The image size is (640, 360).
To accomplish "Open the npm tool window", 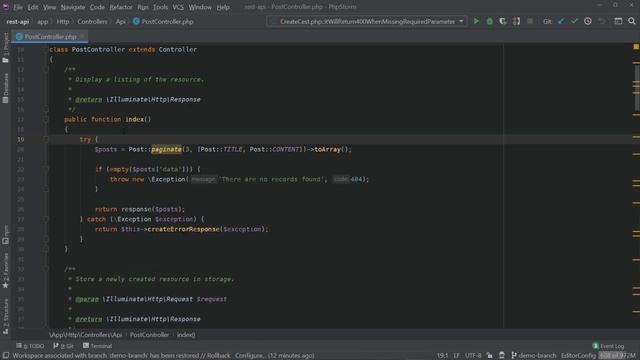I will 5,235.
